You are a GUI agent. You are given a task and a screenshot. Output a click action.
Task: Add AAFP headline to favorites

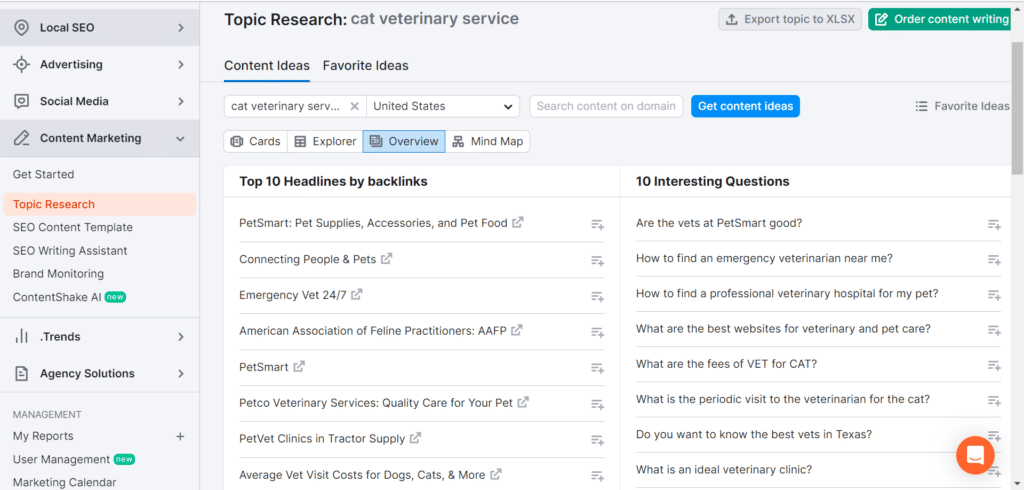click(x=598, y=332)
